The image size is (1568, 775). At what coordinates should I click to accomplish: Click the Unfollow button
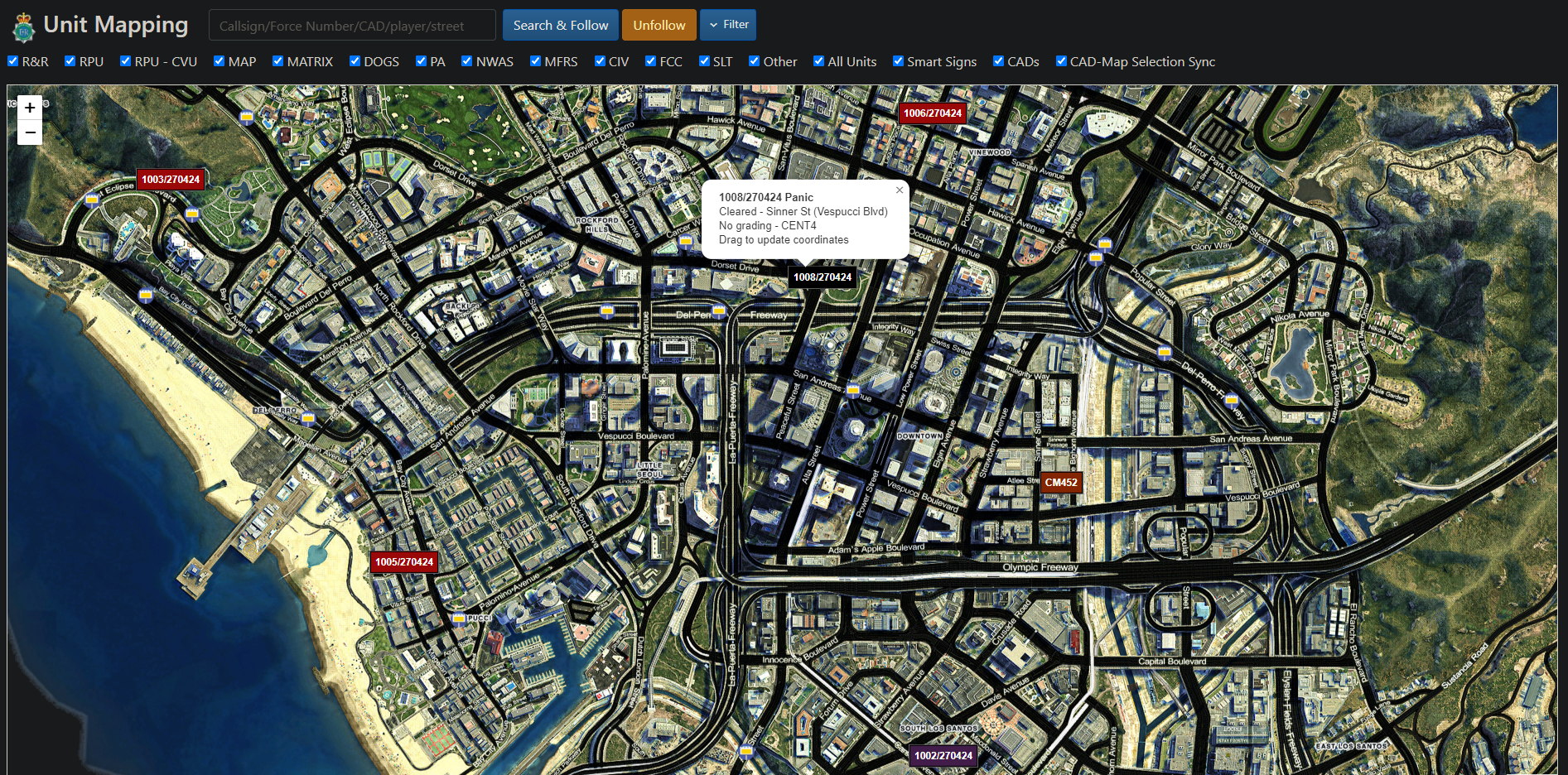pos(659,25)
